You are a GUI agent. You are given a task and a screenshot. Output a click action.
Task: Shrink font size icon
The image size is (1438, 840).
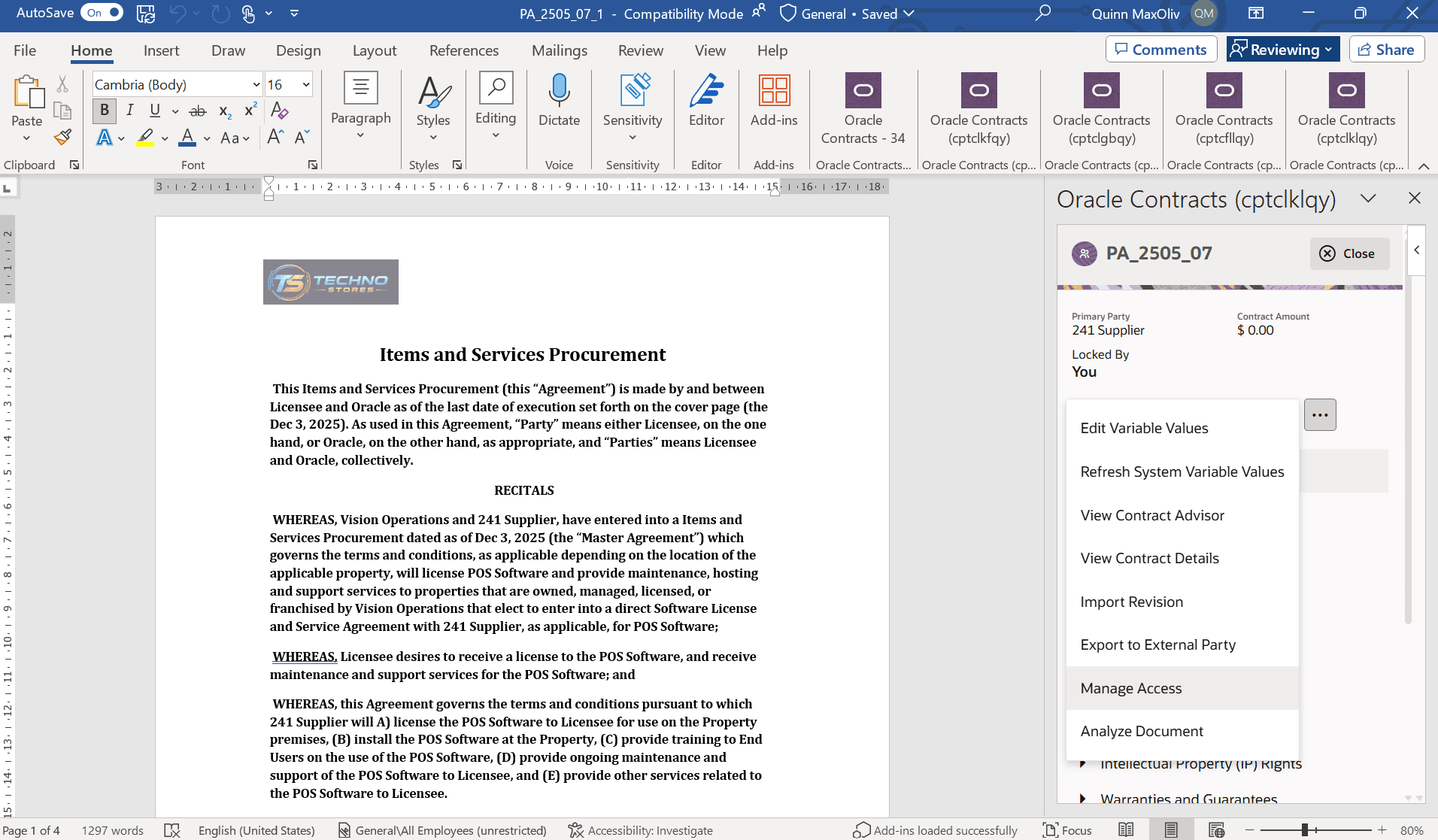pos(302,137)
